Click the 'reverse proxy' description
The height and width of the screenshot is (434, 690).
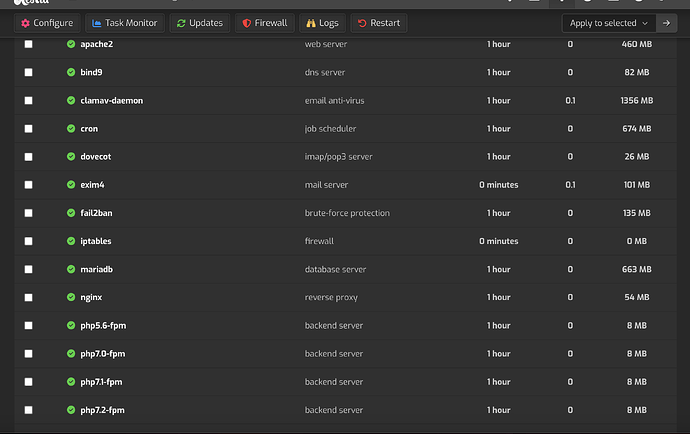331,298
